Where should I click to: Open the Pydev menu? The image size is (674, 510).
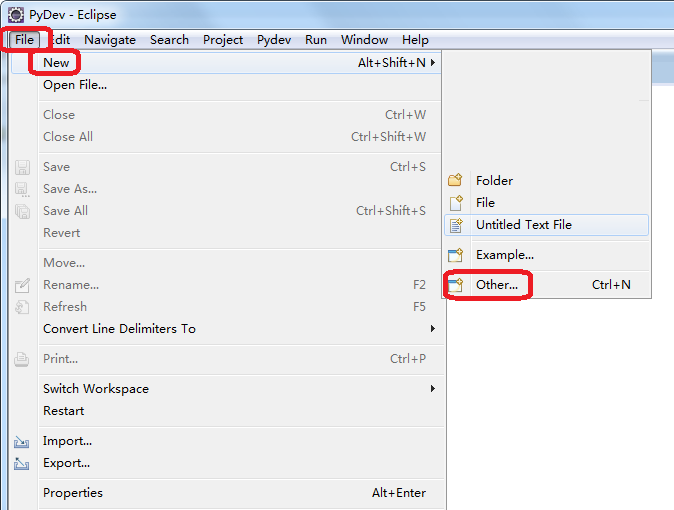click(274, 40)
